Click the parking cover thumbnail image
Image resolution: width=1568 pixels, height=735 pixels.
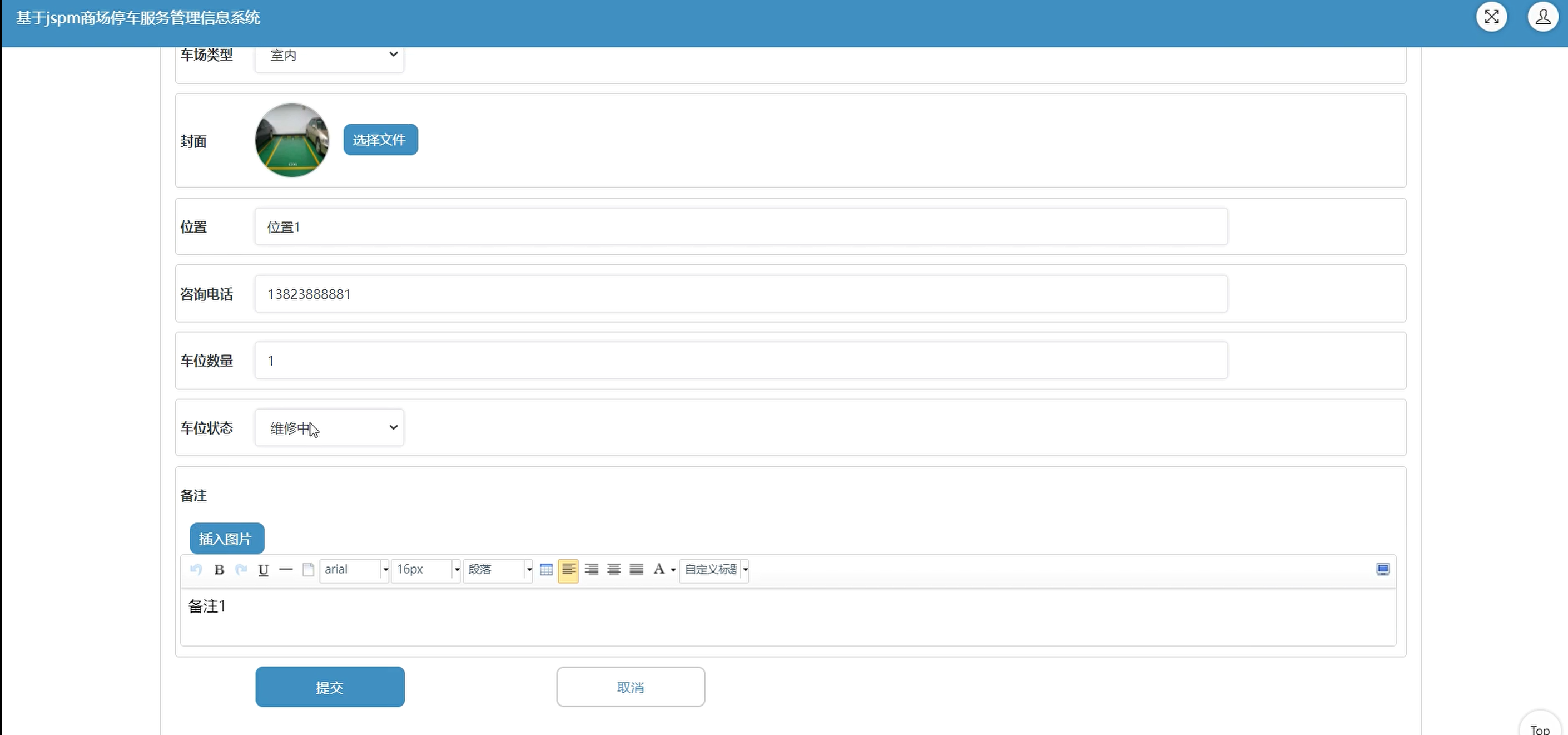click(x=292, y=140)
